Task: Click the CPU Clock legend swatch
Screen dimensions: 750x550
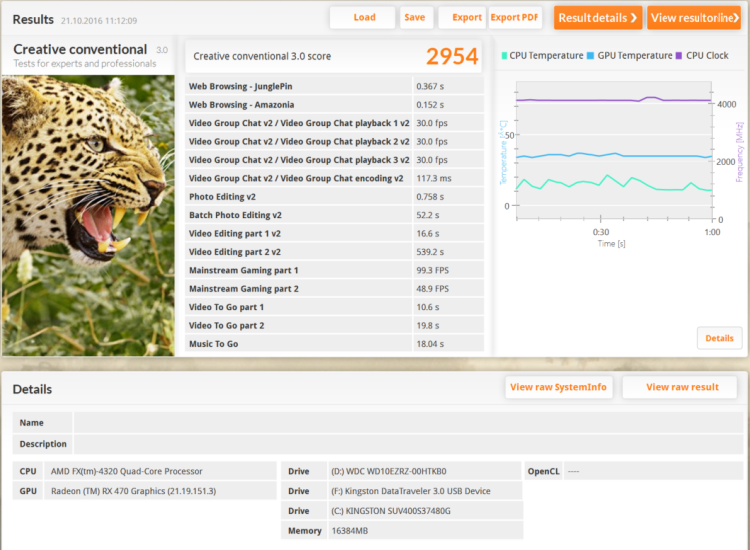Action: point(679,55)
